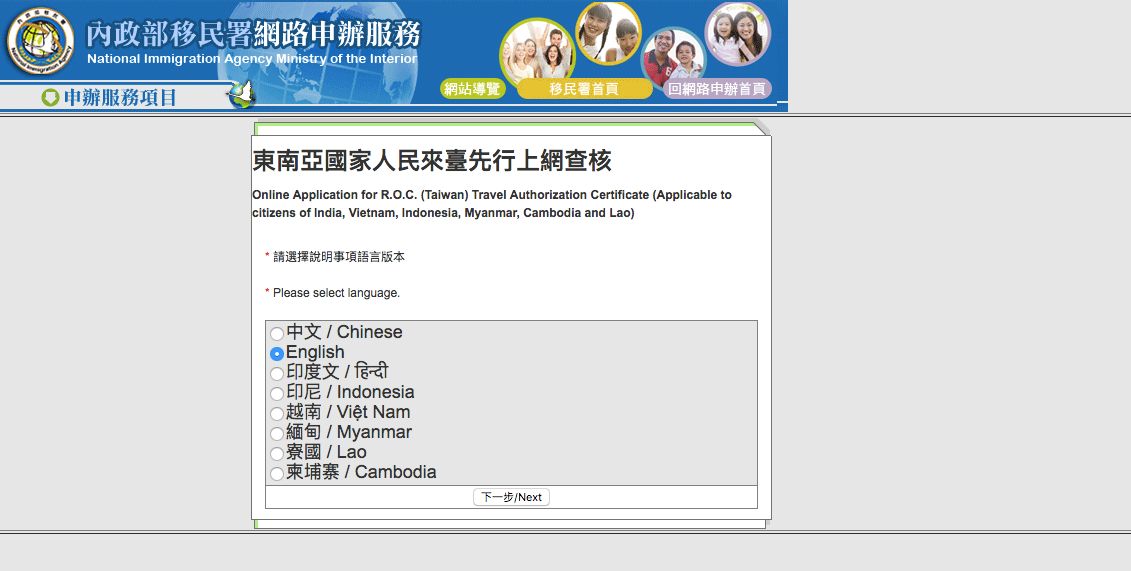Open the 申辦服務項目 services section
The height and width of the screenshot is (571, 1131).
120,97
